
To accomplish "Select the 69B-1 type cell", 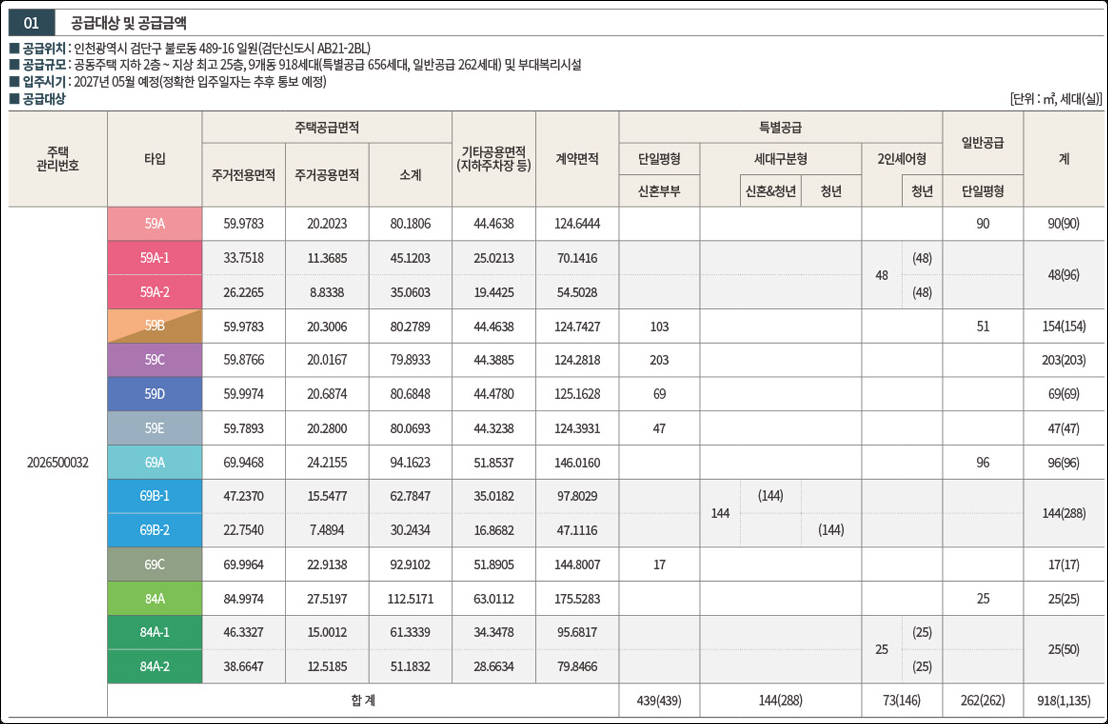I will pos(155,496).
